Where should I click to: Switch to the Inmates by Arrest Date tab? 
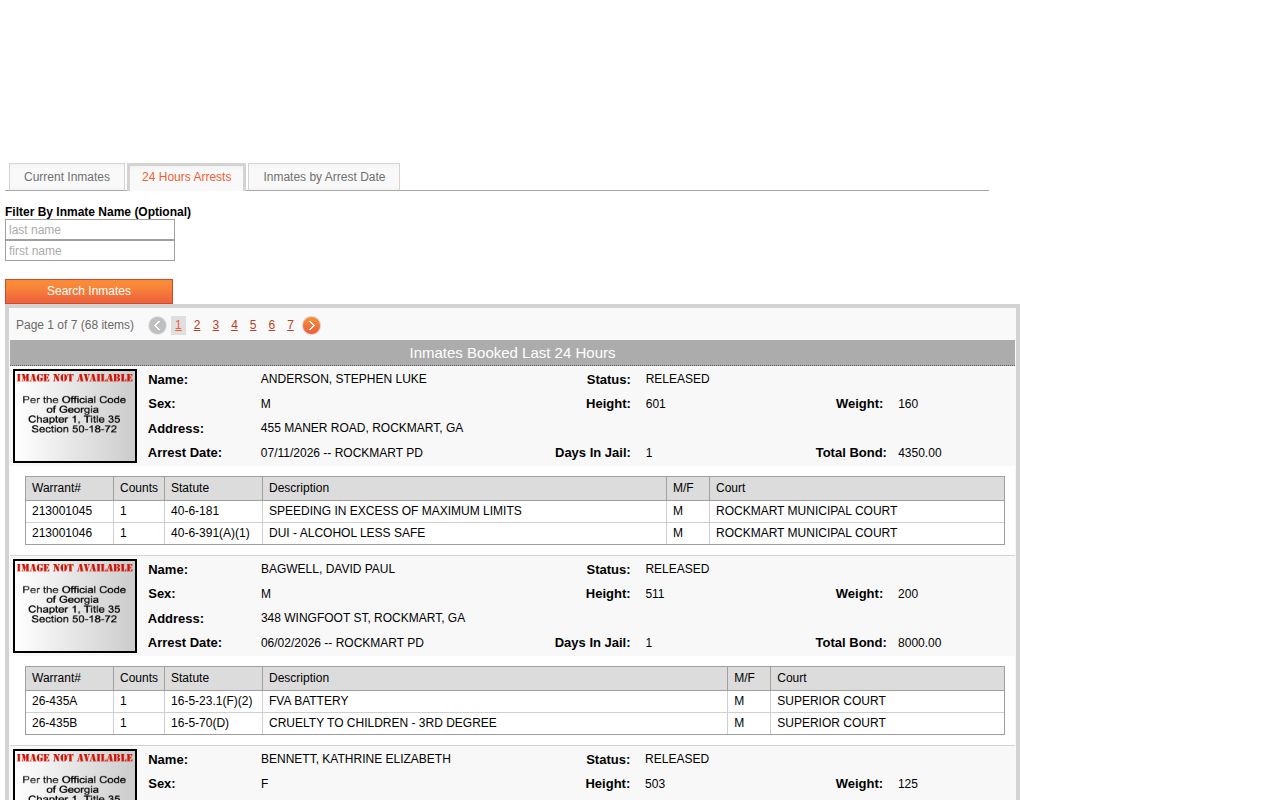(x=324, y=177)
